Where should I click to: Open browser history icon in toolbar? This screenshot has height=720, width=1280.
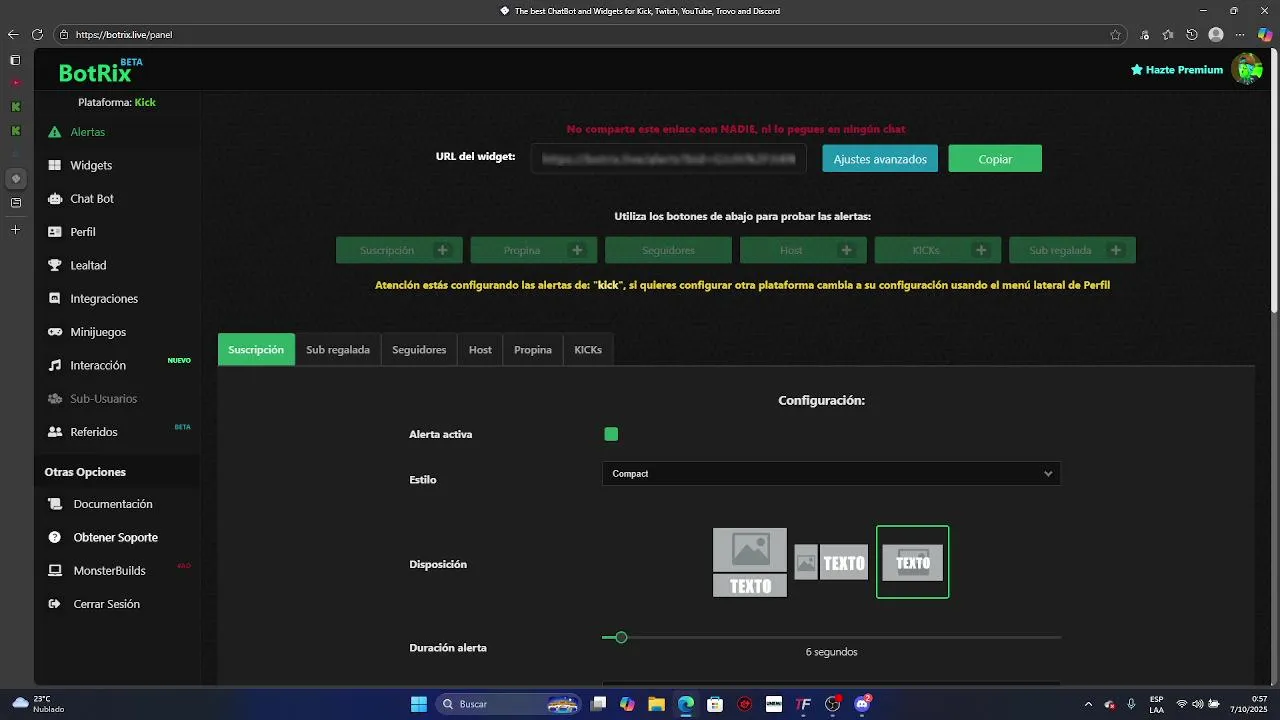tap(1192, 34)
